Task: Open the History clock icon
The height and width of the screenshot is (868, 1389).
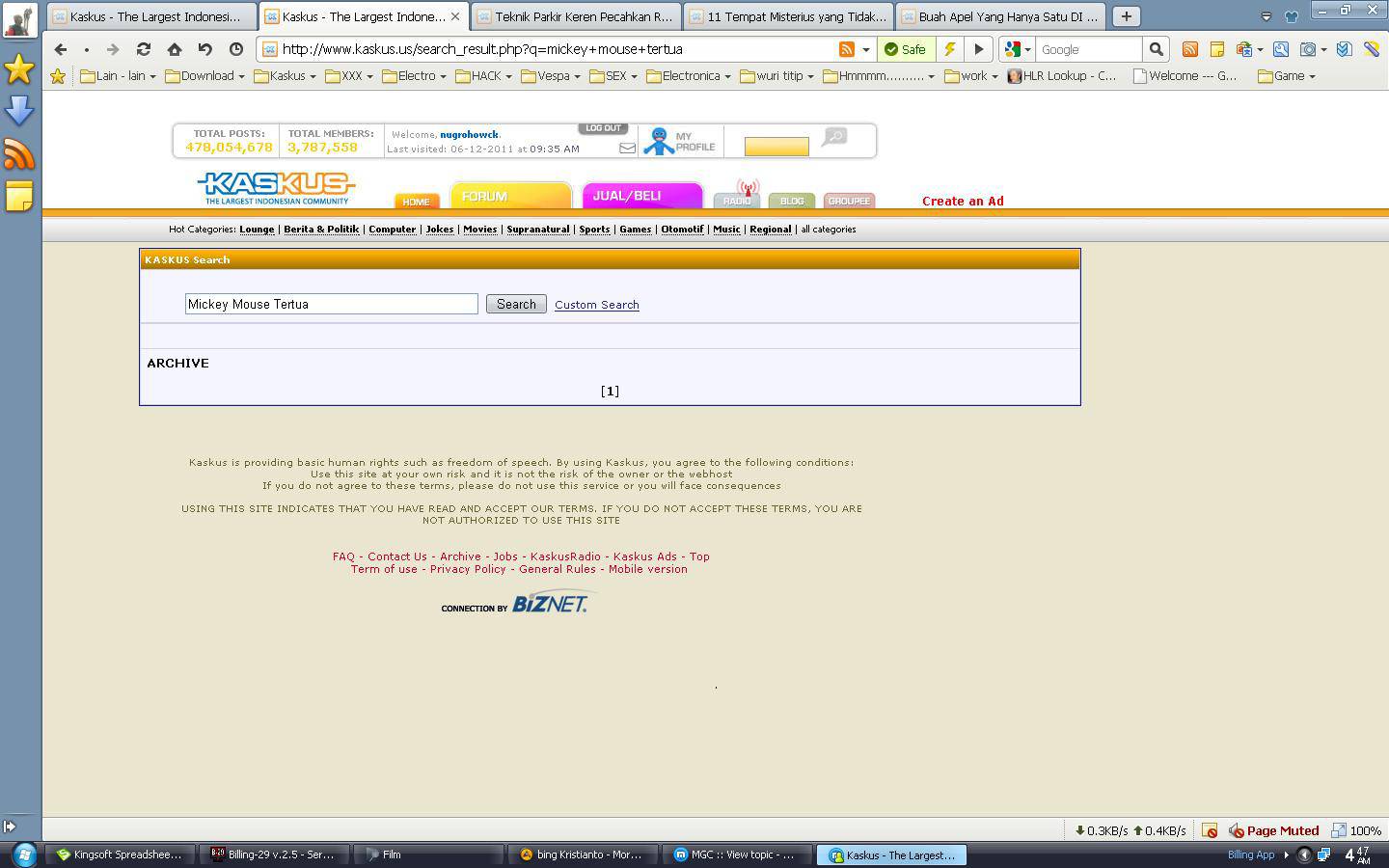Action: (x=236, y=49)
